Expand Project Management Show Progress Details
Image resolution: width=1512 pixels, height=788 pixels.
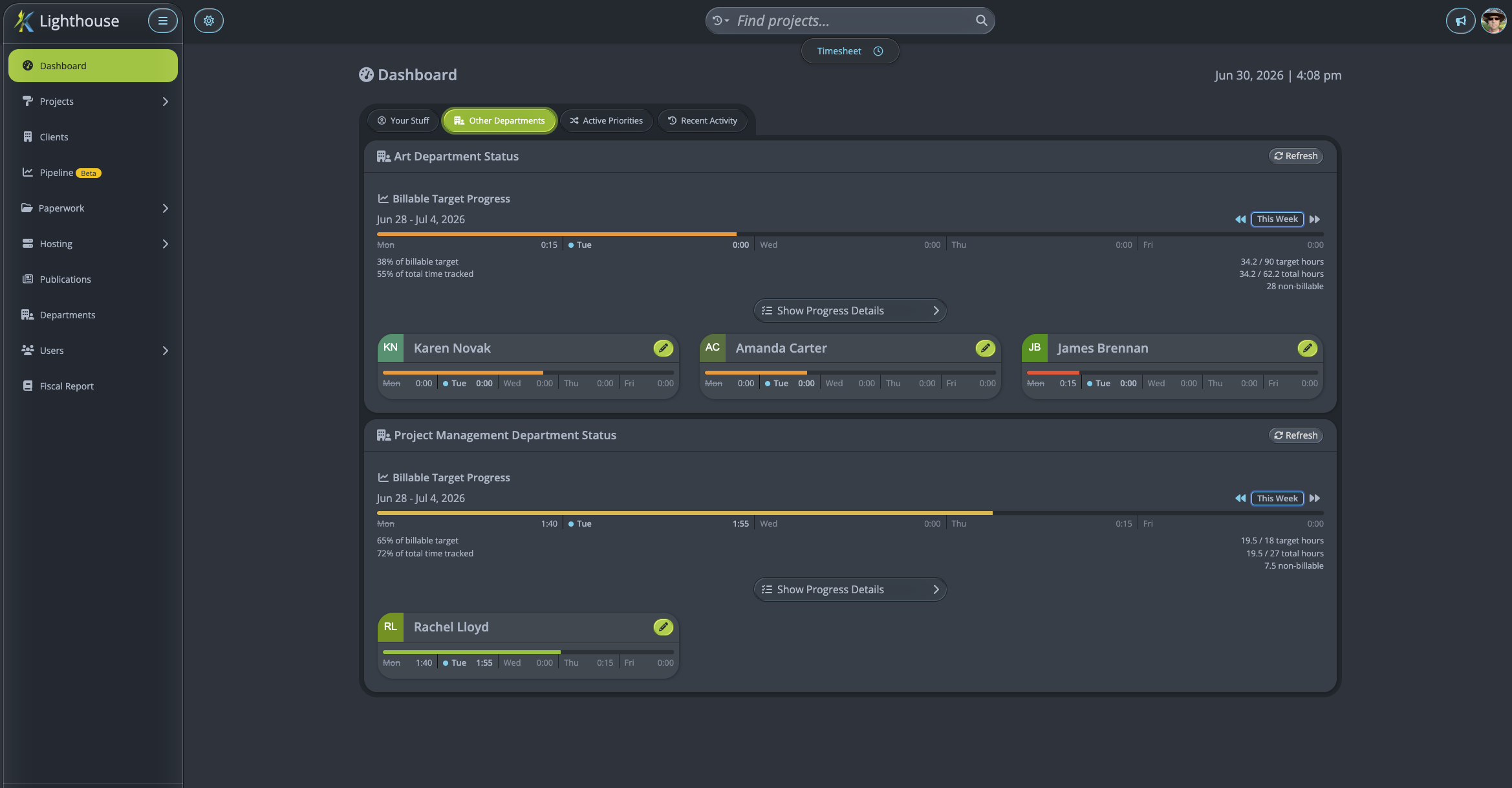[x=850, y=589]
